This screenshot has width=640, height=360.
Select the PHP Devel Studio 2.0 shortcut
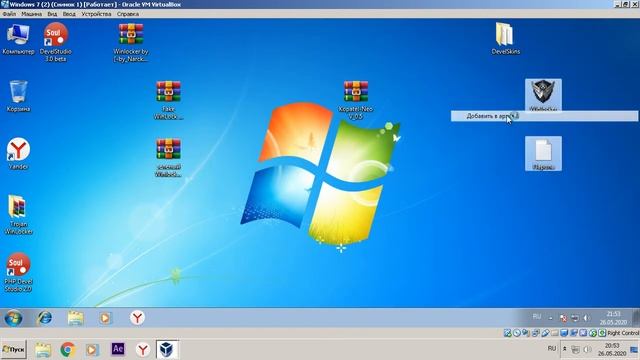tap(18, 272)
